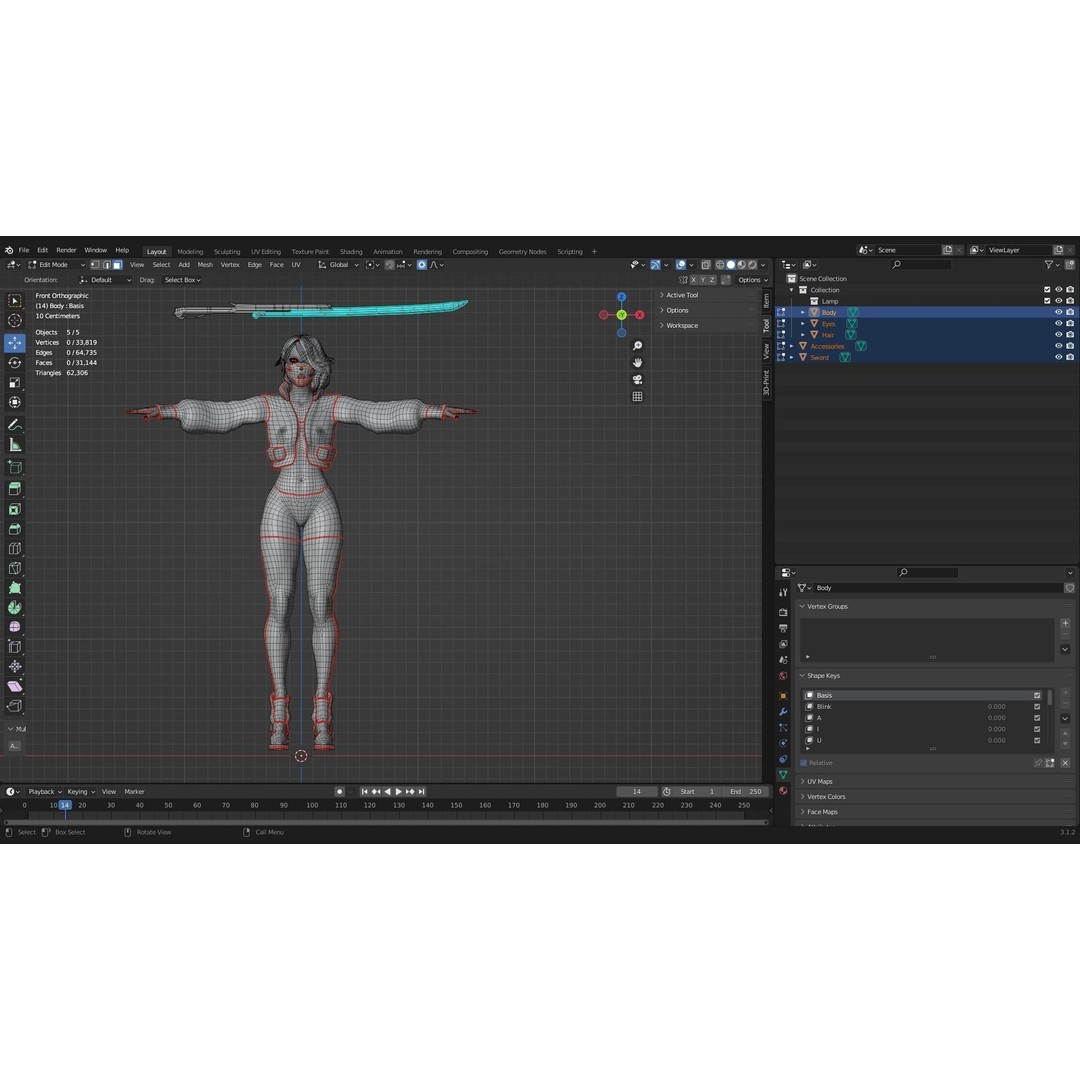The width and height of the screenshot is (1080, 1080).
Task: Switch to the Sculpting workspace tab
Action: [227, 251]
